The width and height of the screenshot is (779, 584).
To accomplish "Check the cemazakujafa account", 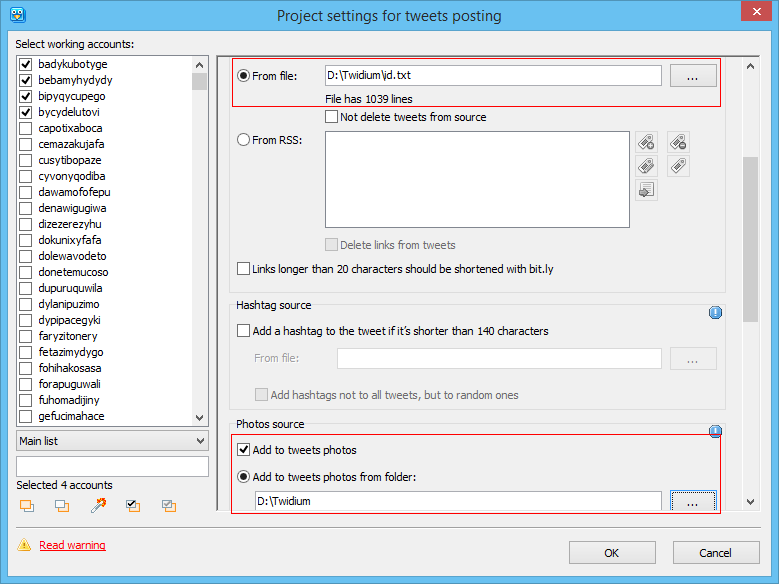I will 25,144.
